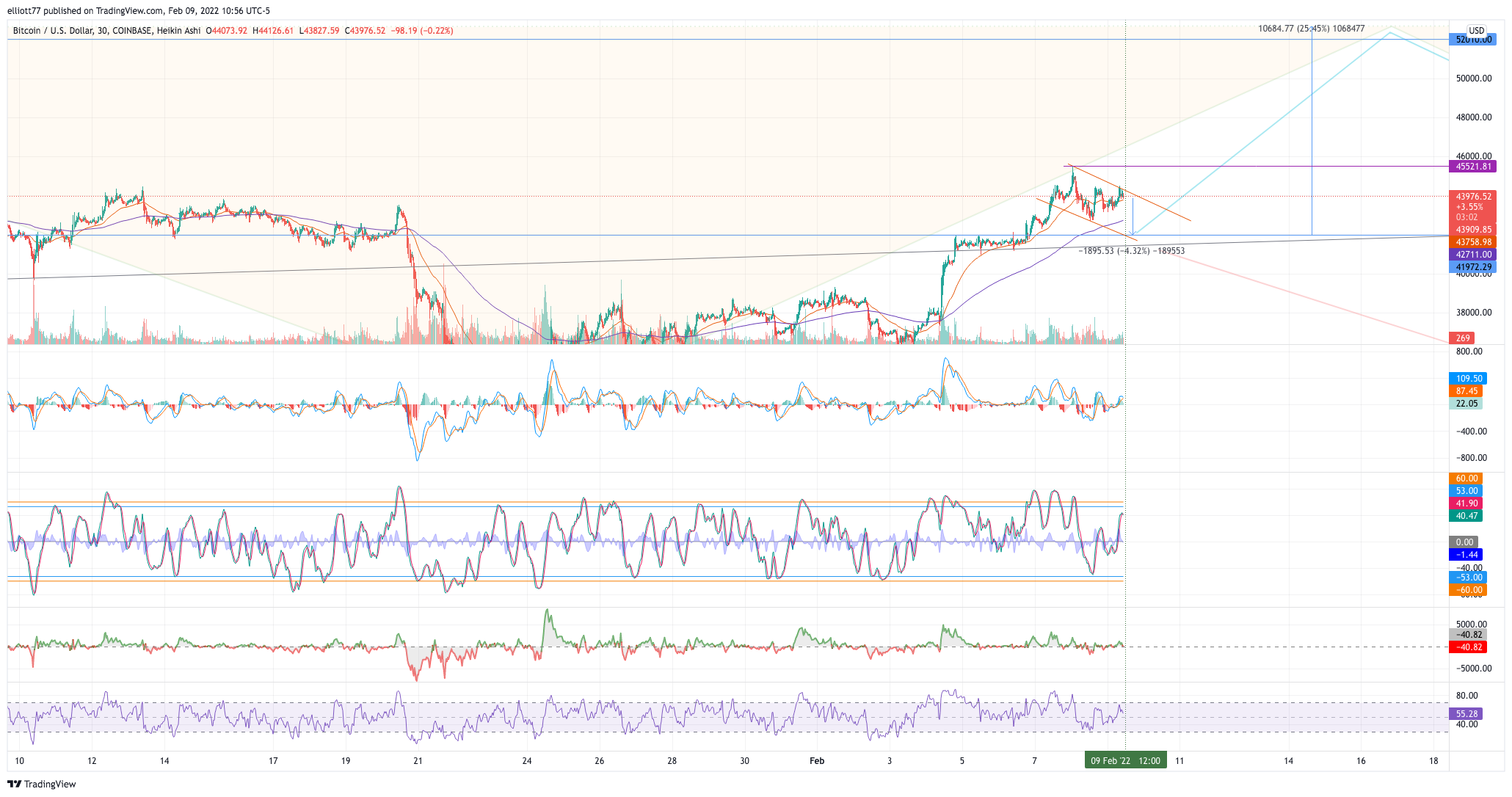This screenshot has width=1512, height=797.
Task: Click the orange 60.00 oscillator level label
Action: tap(1466, 478)
